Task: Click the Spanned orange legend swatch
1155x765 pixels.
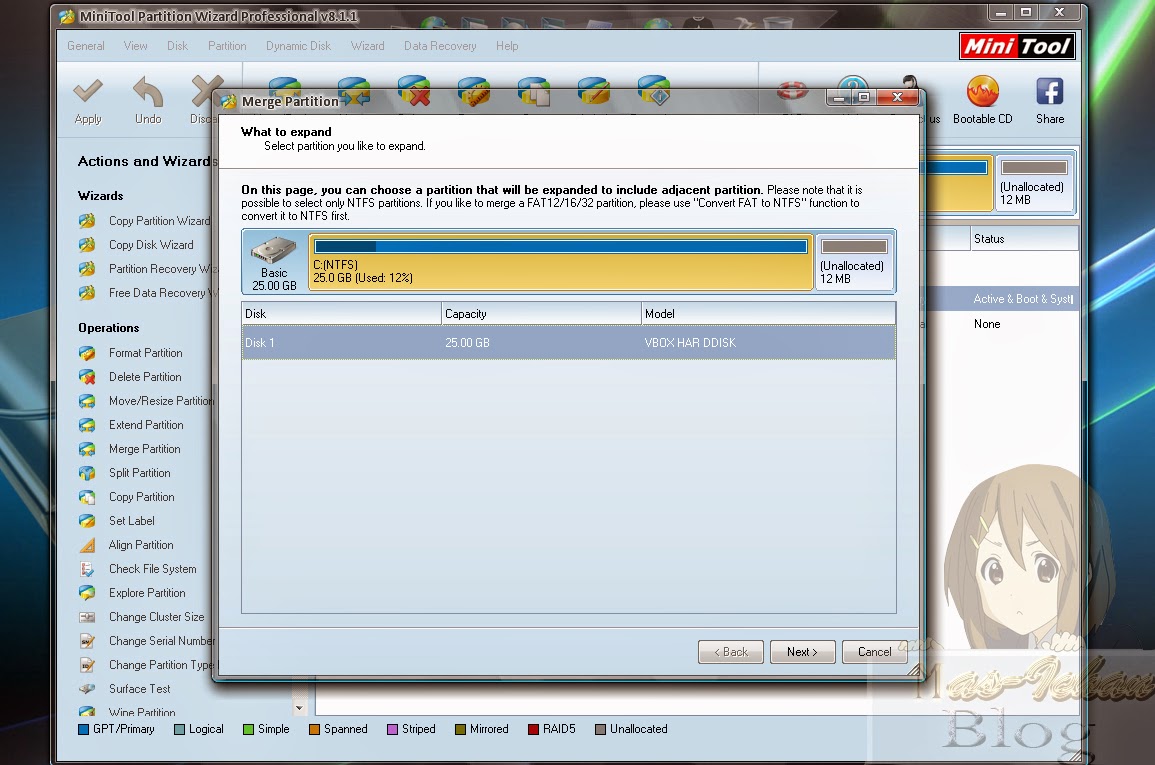Action: (x=315, y=729)
